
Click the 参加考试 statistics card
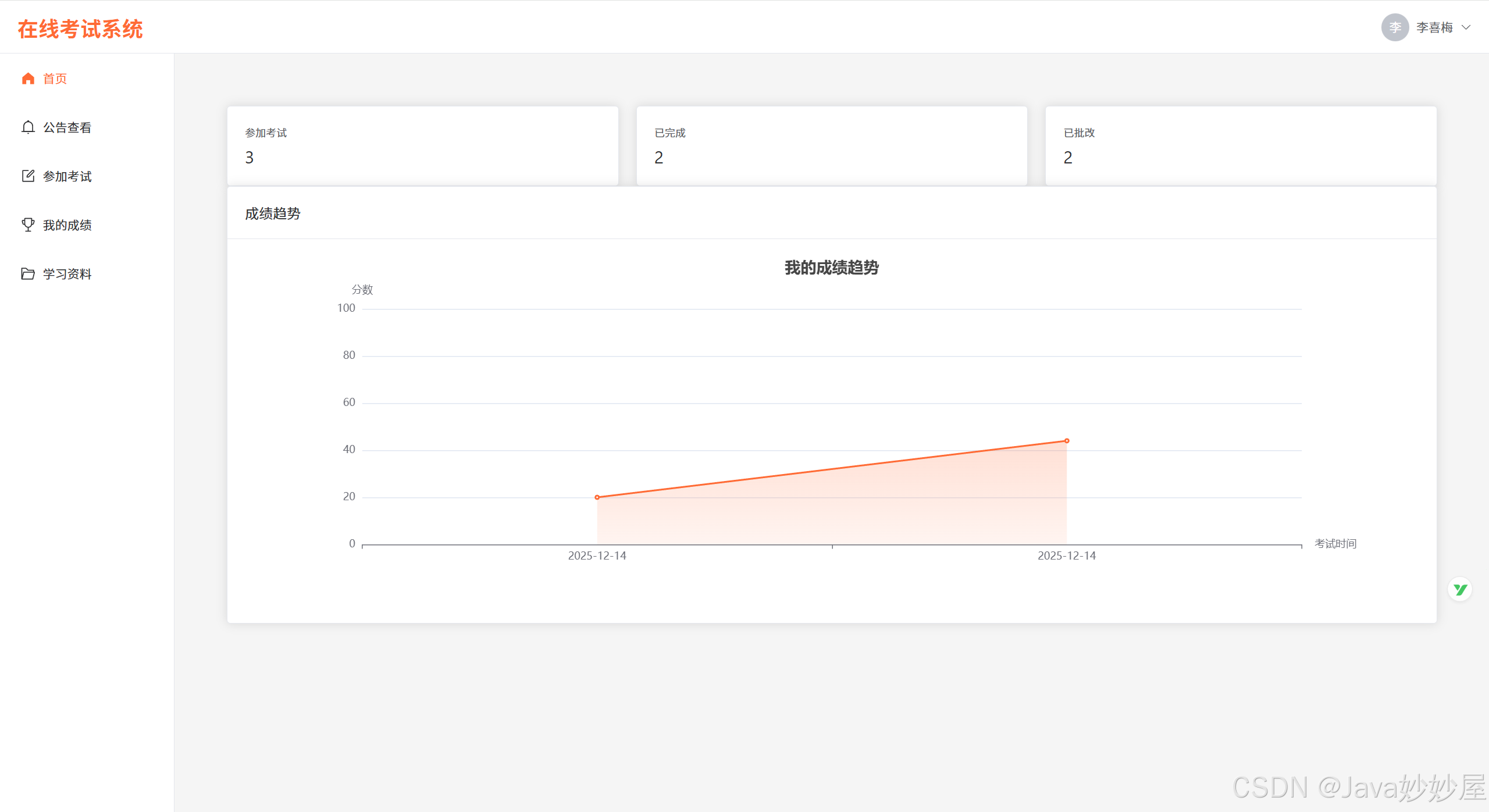pos(422,145)
